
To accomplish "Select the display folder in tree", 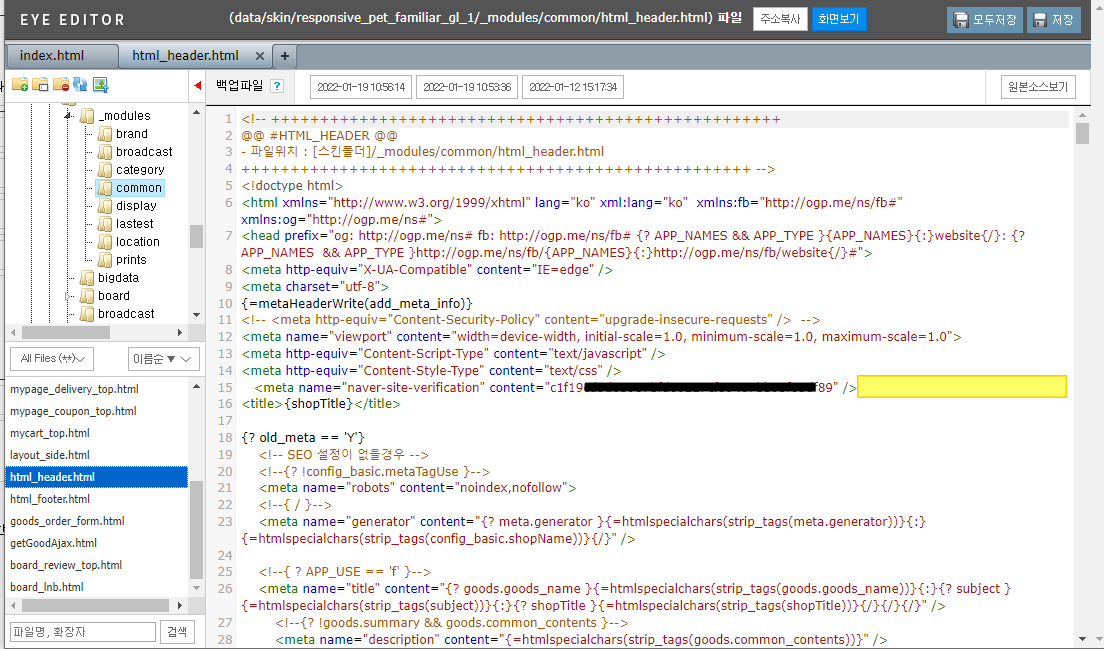I will [x=136, y=206].
